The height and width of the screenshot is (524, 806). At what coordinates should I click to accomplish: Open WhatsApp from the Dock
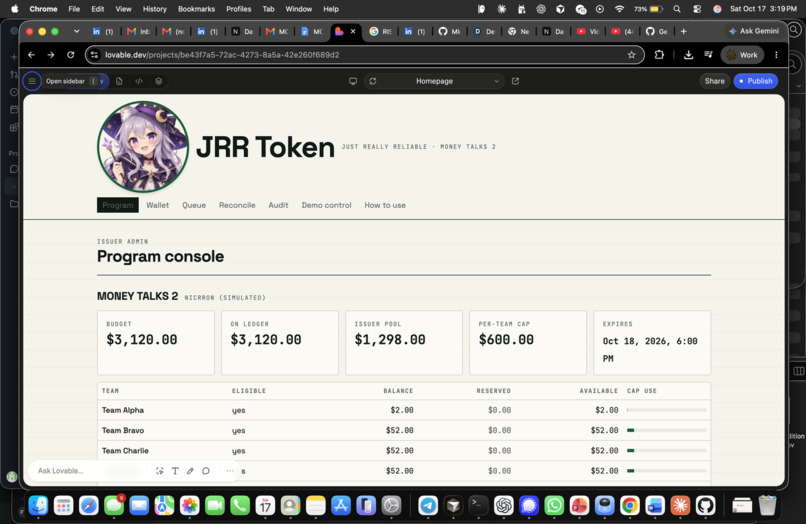[554, 505]
